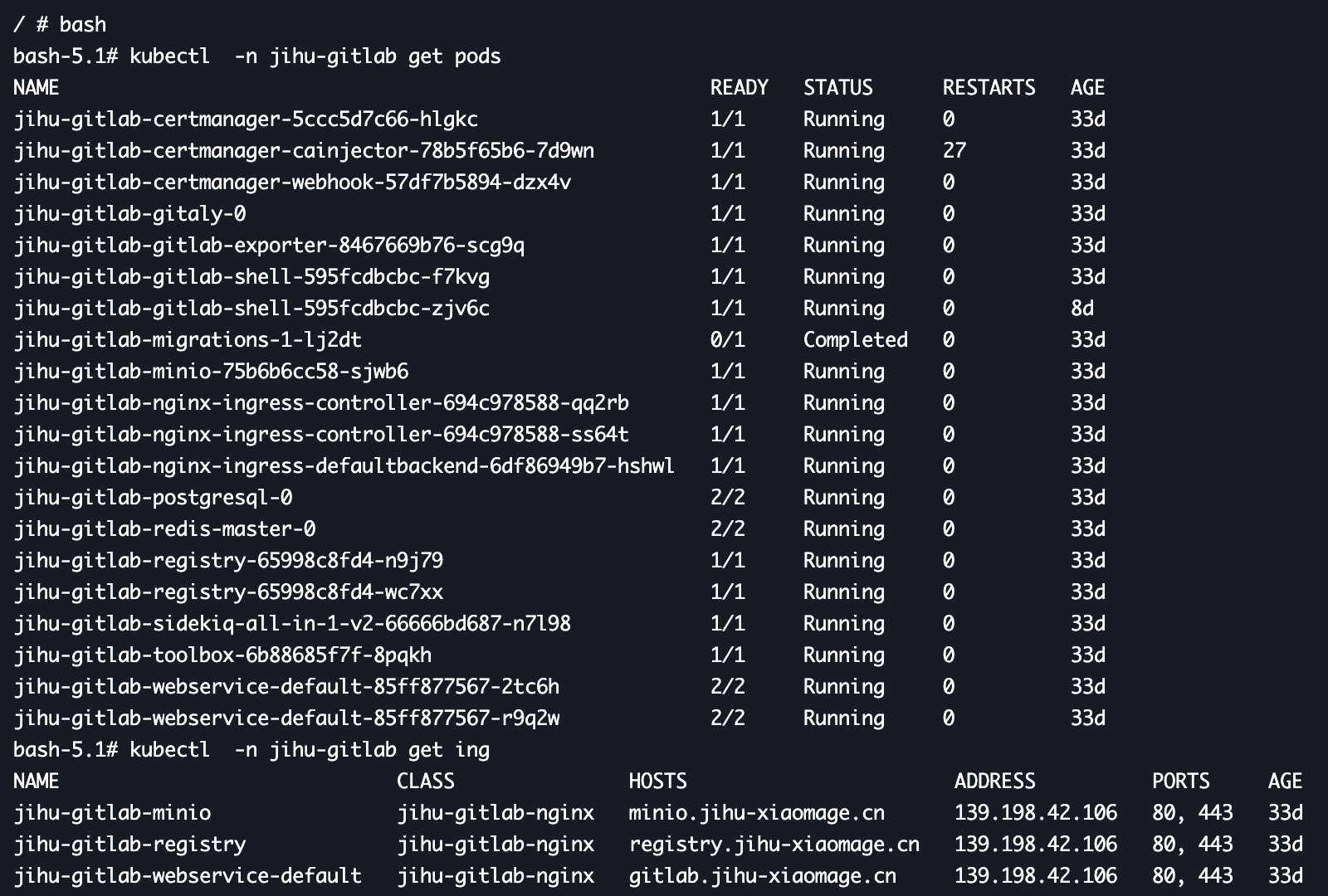This screenshot has width=1328, height=896.
Task: Click pod jihu-gitlab-registry-65998c8fd4-wc7xx
Action: (228, 592)
